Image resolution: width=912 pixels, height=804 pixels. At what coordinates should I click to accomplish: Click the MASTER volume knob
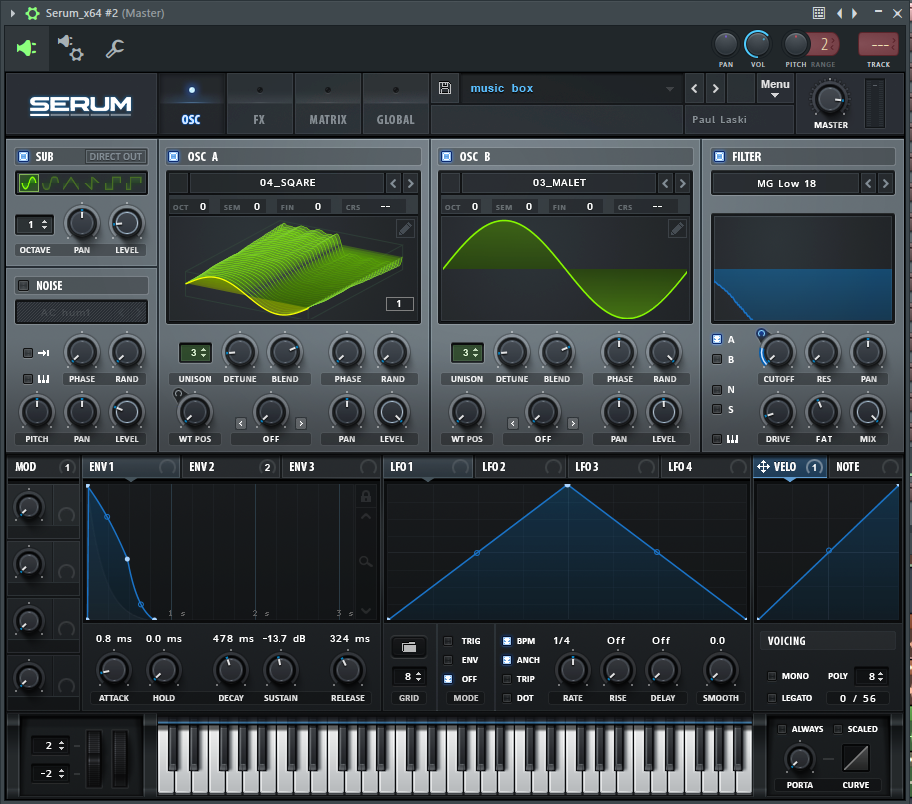pyautogui.click(x=829, y=98)
